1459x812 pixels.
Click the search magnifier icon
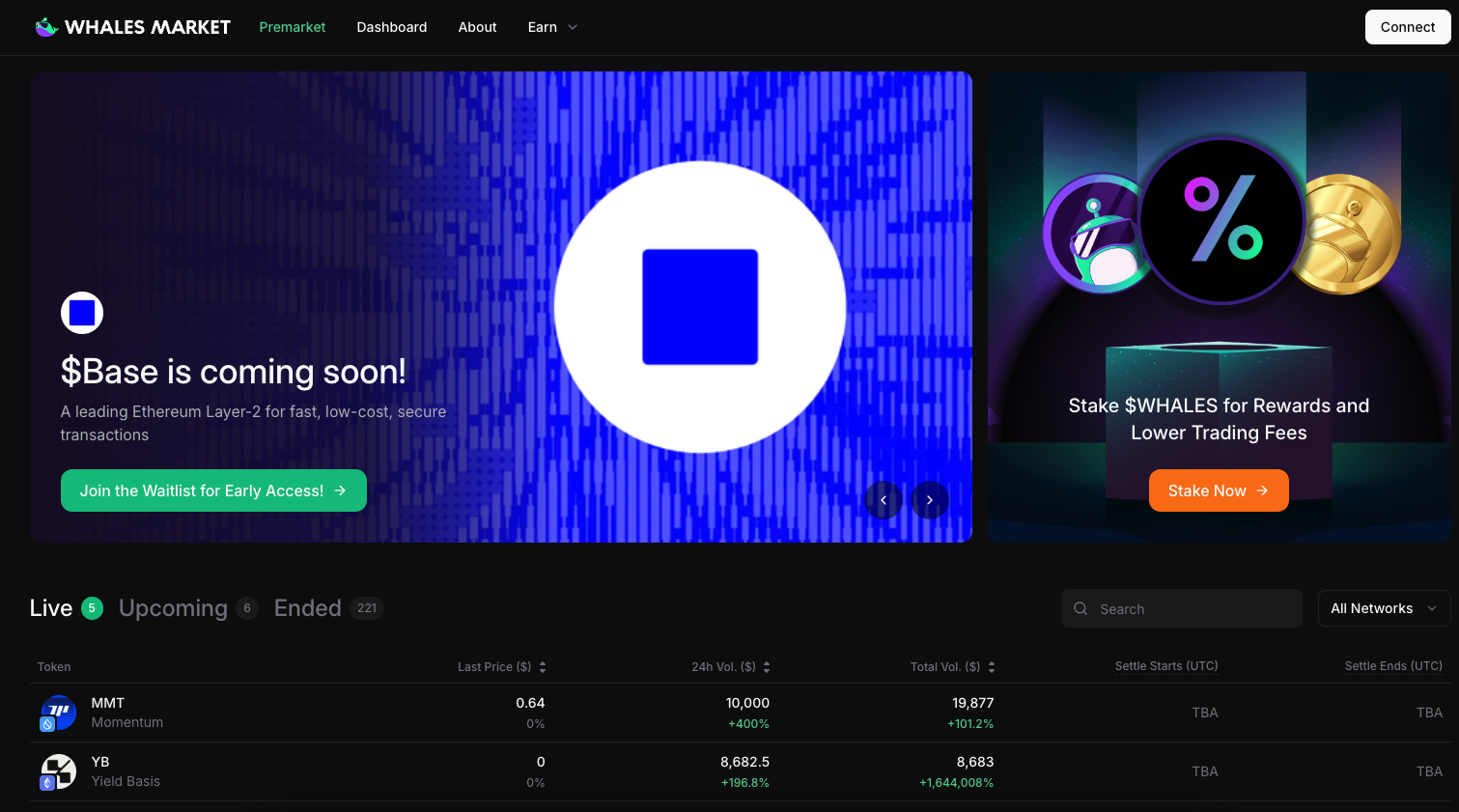pos(1080,608)
